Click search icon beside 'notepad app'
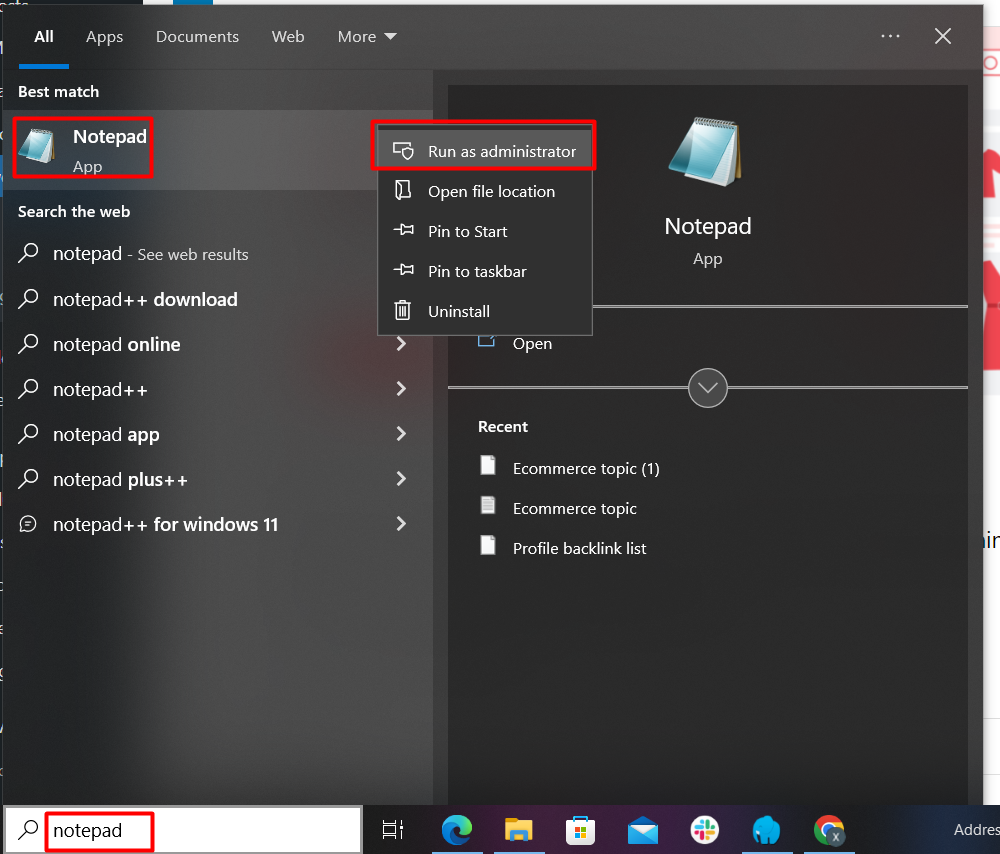The image size is (1000, 854). pyautogui.click(x=28, y=434)
